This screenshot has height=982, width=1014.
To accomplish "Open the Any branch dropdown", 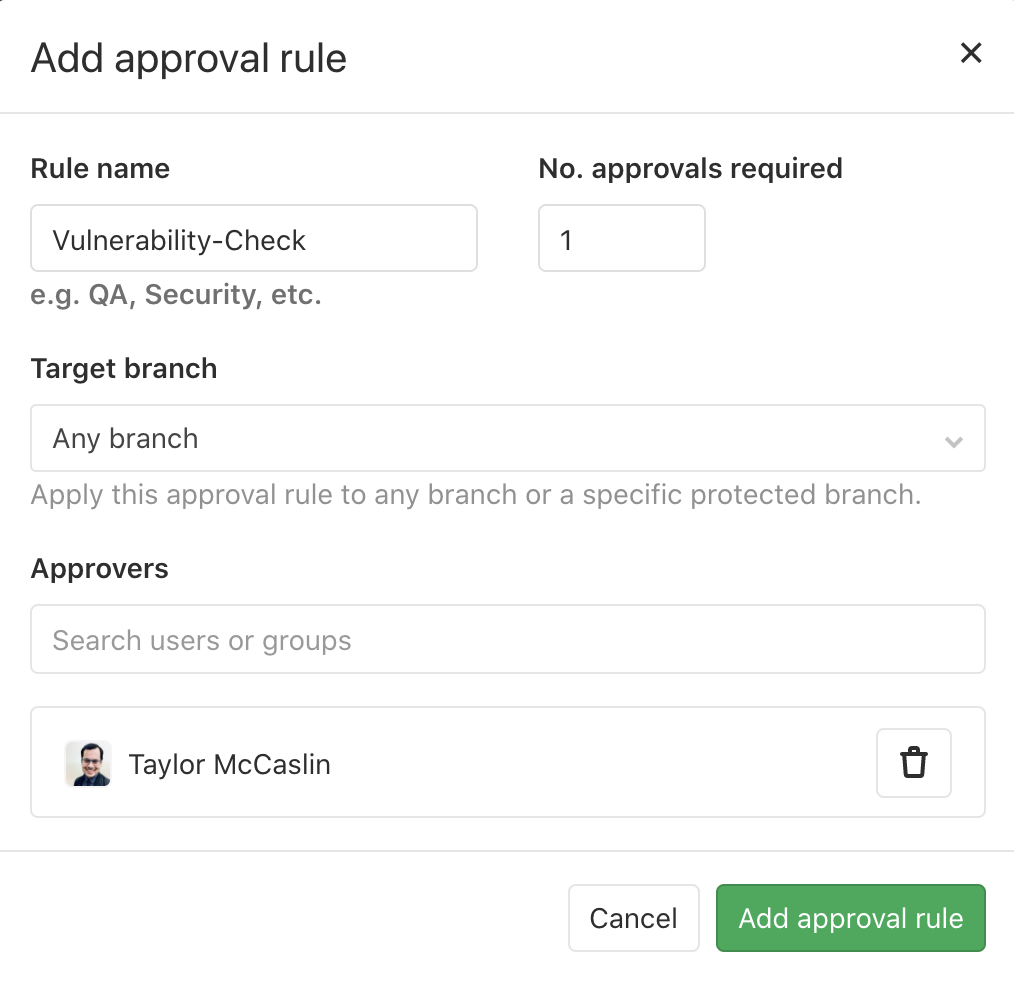I will [x=500, y=438].
